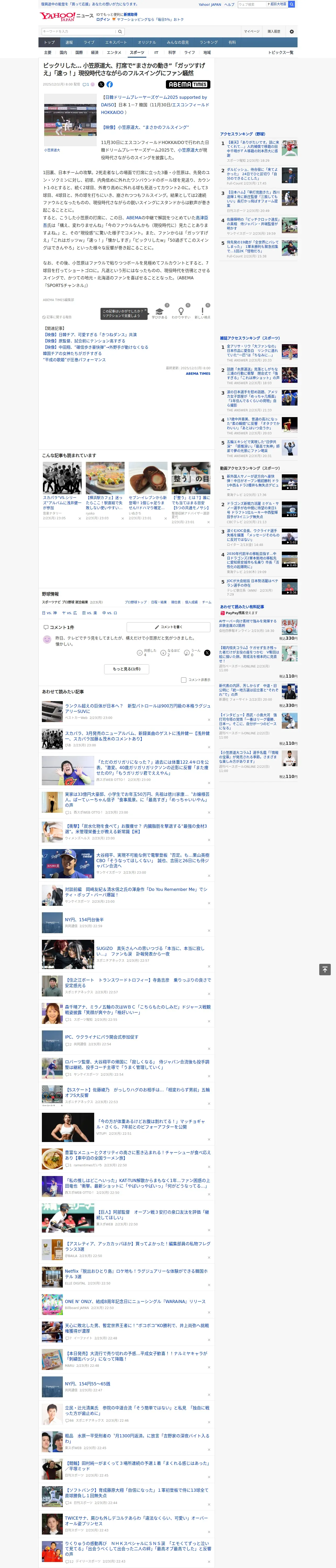The height and width of the screenshot is (1568, 336).
Task: Select the エキスパート navigation tab
Action: (x=116, y=43)
